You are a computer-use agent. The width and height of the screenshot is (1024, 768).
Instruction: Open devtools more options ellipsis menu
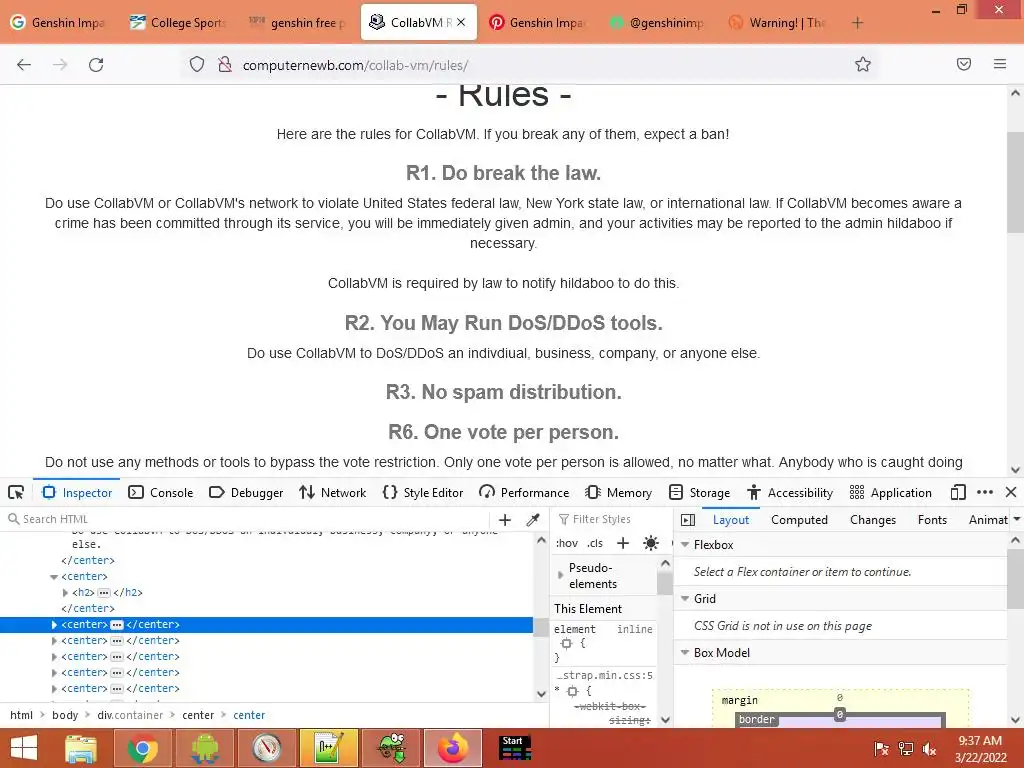tap(985, 492)
